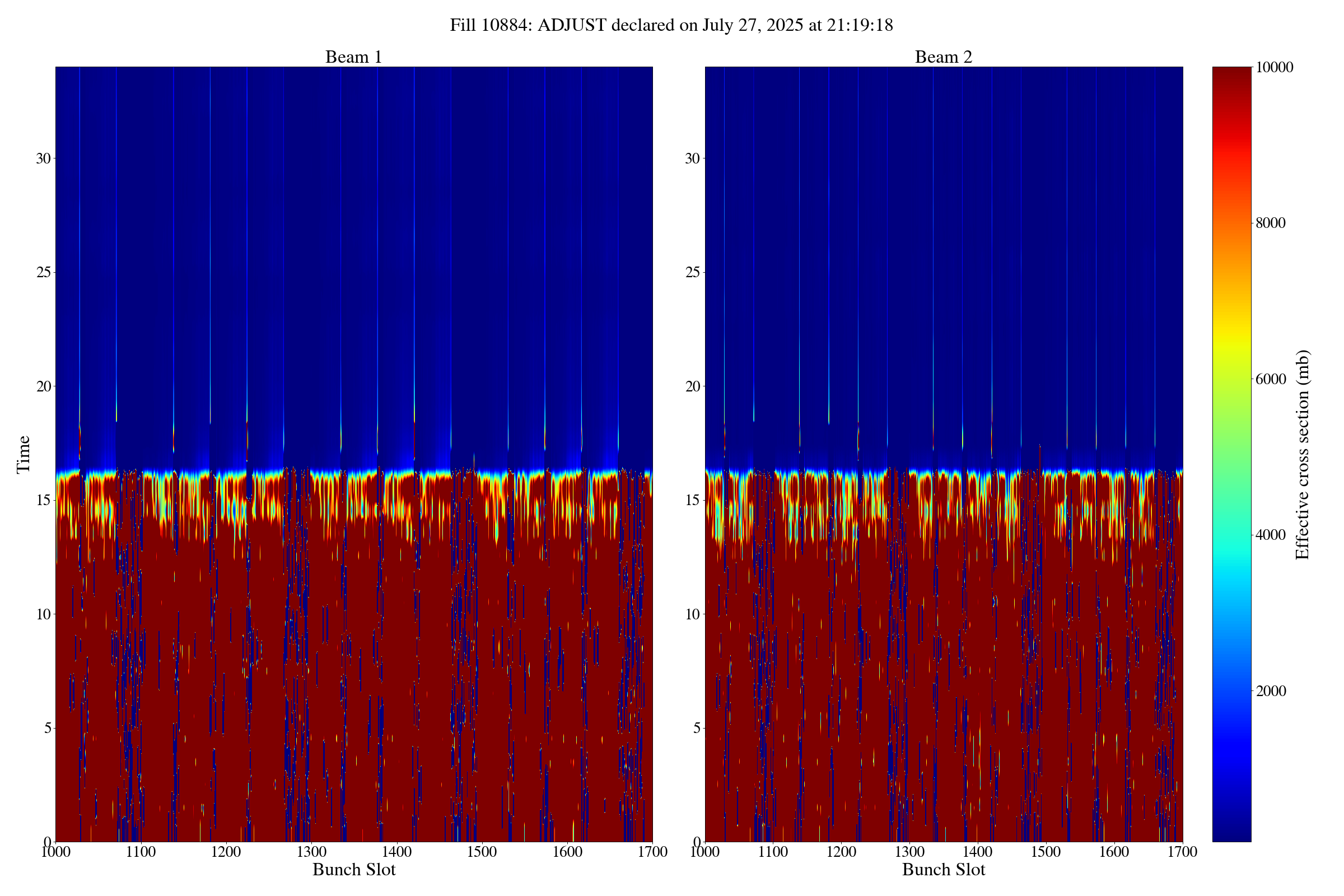This screenshot has width=1344, height=896.
Task: Click the Beam 2 subplot title
Action: point(943,57)
